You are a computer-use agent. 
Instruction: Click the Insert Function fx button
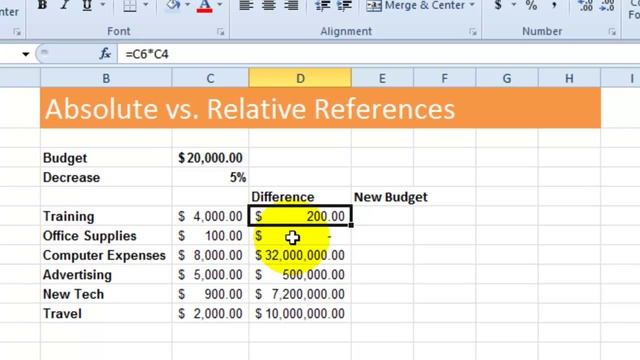104,54
